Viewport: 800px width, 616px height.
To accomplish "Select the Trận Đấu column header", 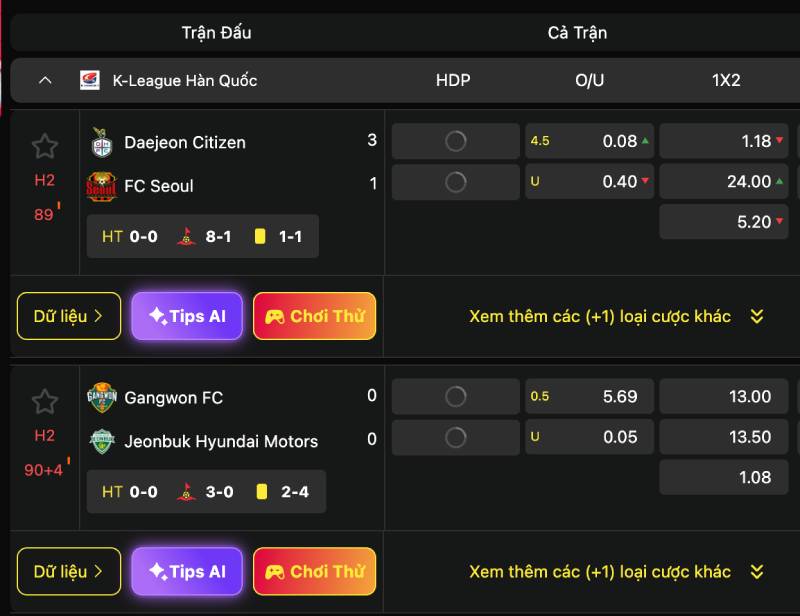I will (216, 33).
